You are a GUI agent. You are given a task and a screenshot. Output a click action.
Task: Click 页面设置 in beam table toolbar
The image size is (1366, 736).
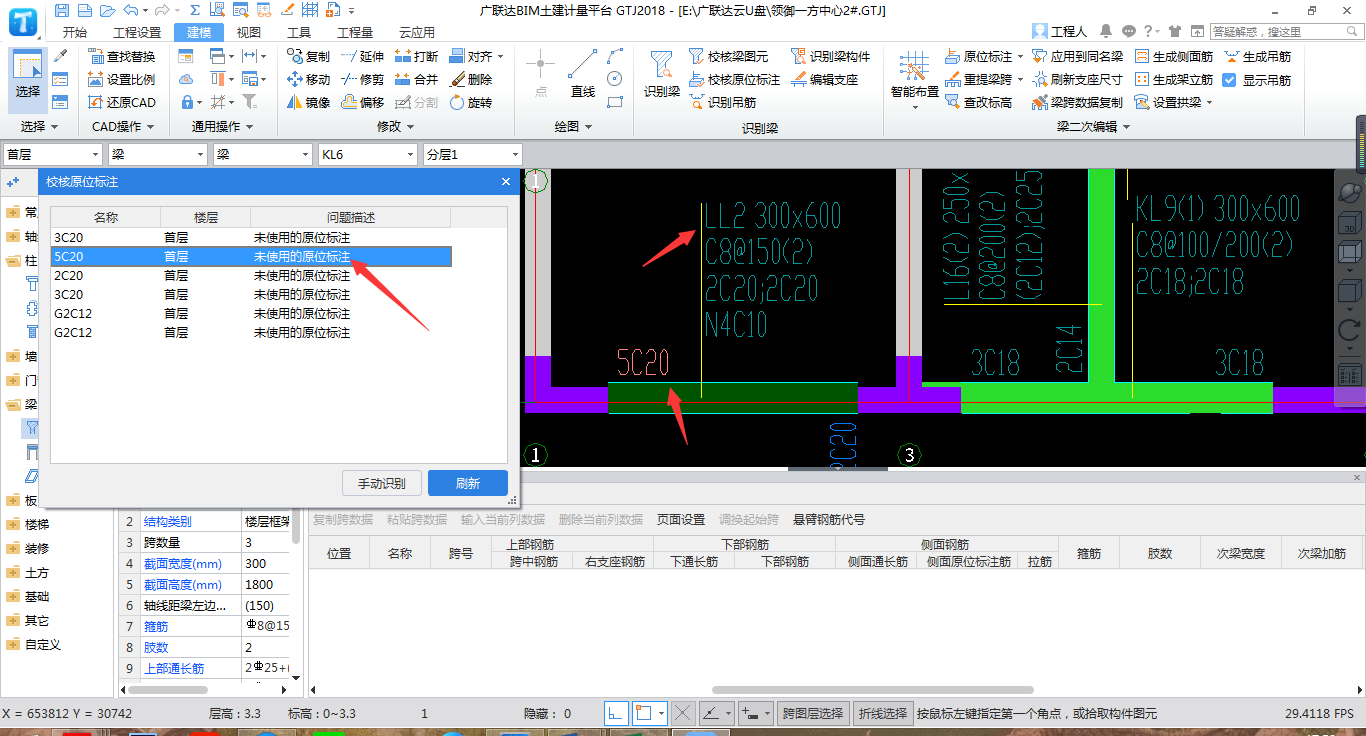[681, 519]
